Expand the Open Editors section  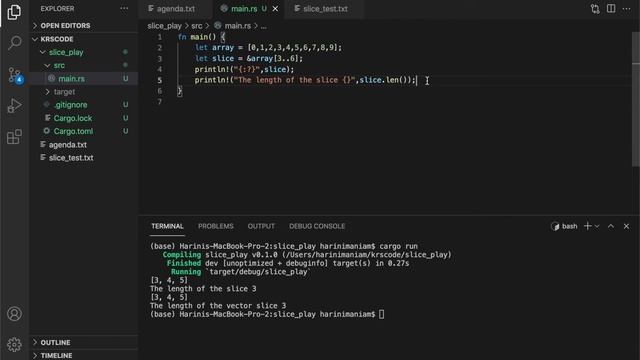[84, 25]
